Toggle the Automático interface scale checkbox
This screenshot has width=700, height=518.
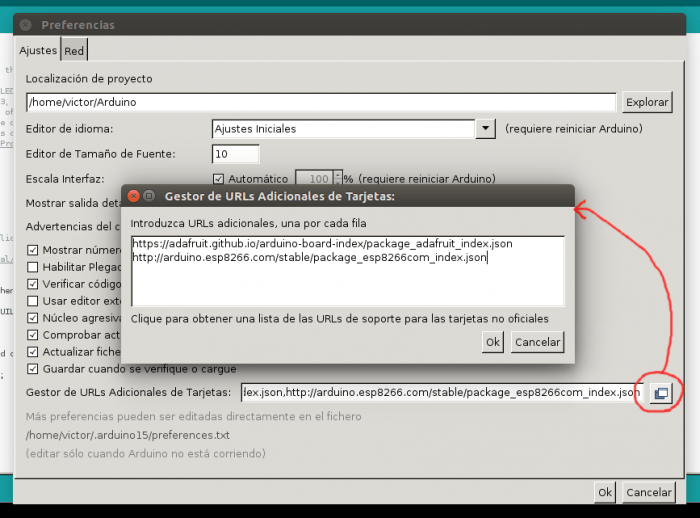219,179
